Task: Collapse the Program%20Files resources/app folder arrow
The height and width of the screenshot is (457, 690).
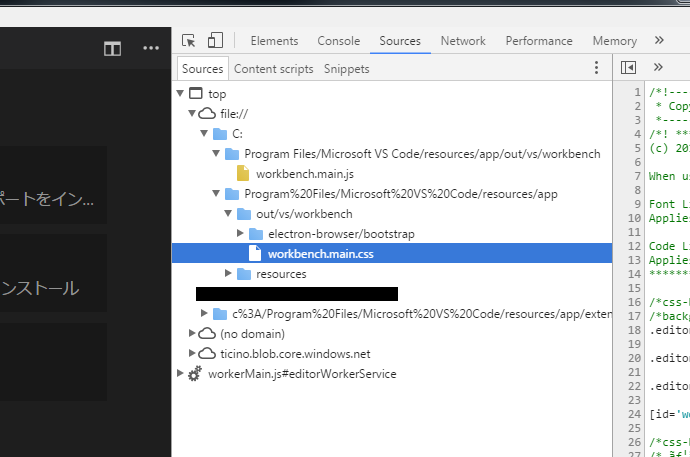Action: pos(216,194)
